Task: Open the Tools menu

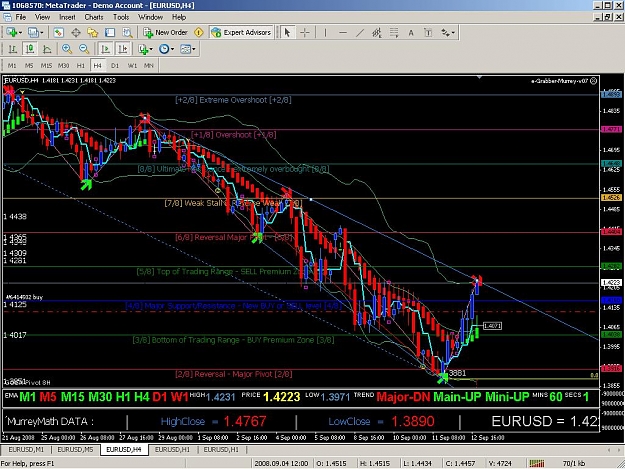Action: (x=121, y=17)
